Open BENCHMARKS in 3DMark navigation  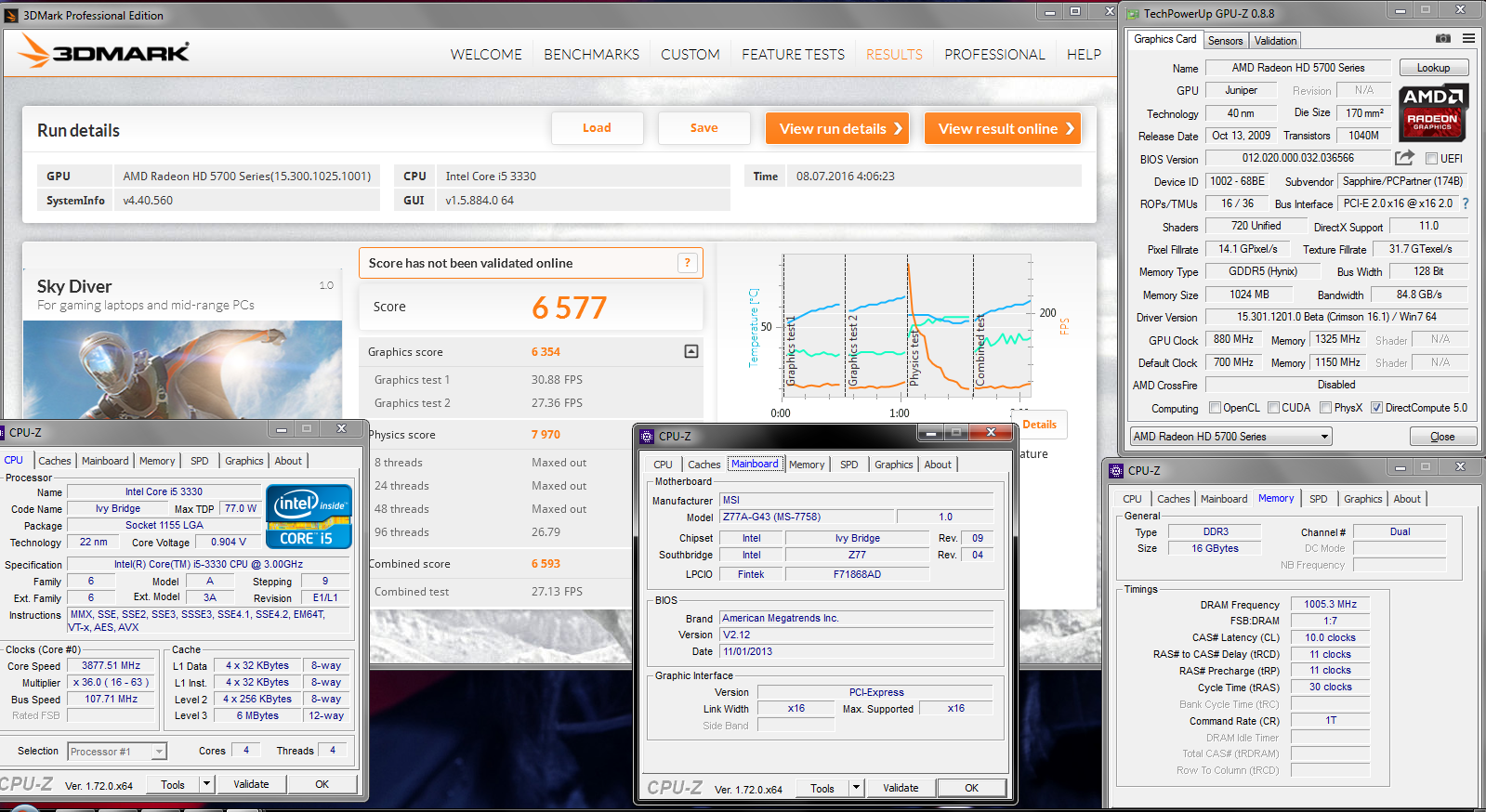(591, 55)
